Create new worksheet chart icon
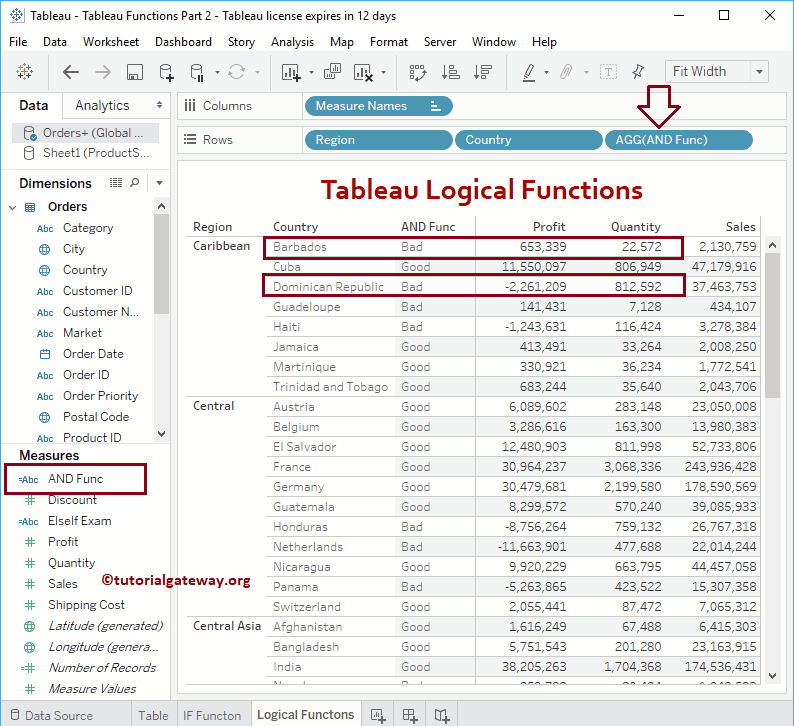 pos(291,72)
